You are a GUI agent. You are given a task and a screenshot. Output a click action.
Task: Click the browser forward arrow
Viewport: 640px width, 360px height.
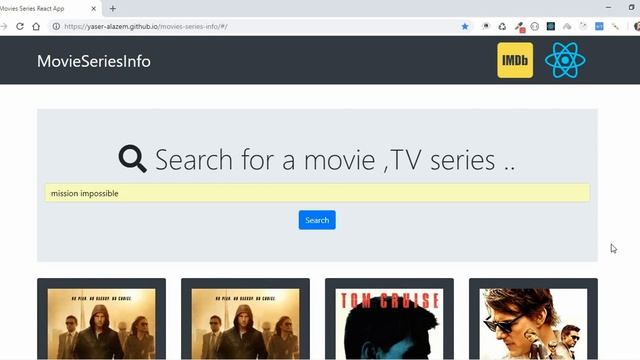pos(4,27)
